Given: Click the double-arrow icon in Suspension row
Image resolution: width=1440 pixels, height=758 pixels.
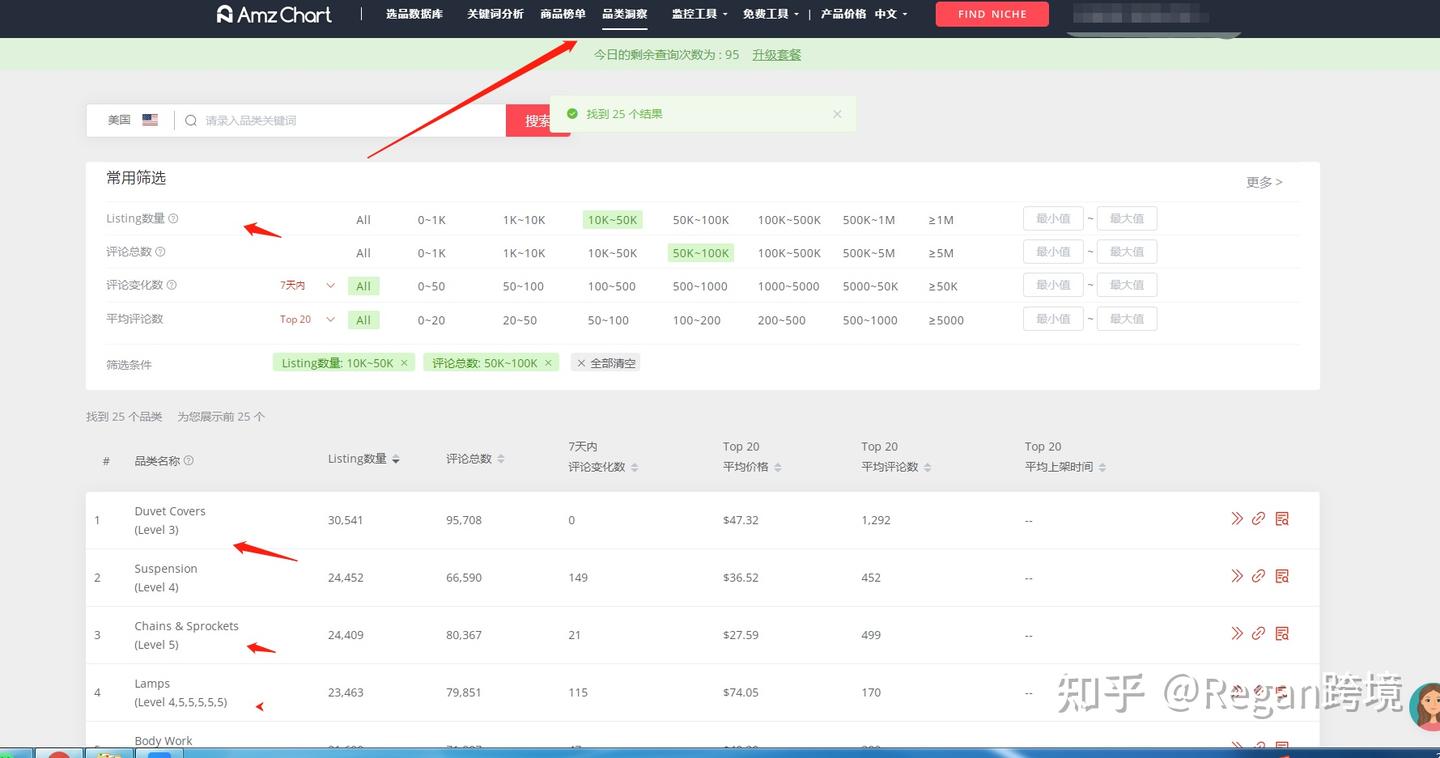Looking at the screenshot, I should coord(1237,575).
